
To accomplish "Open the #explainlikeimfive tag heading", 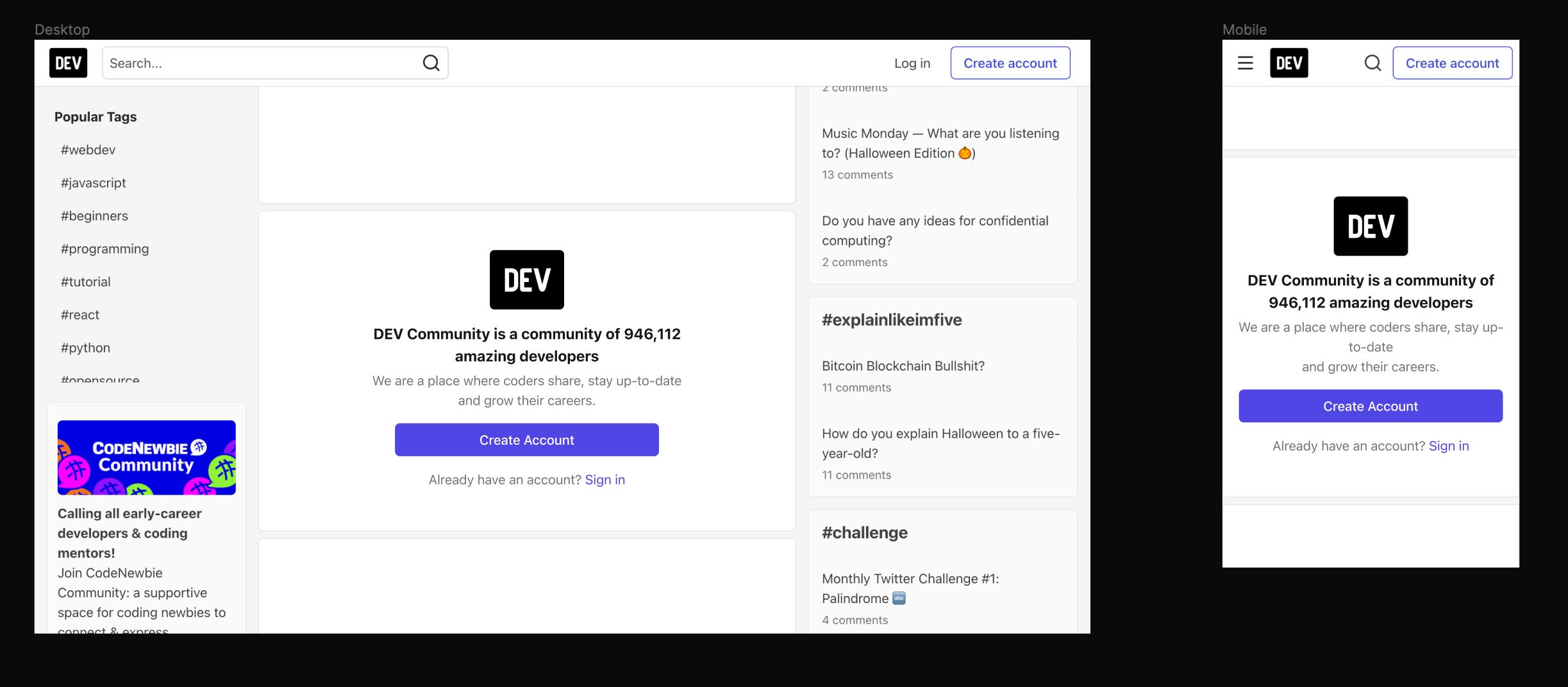I will pos(891,320).
